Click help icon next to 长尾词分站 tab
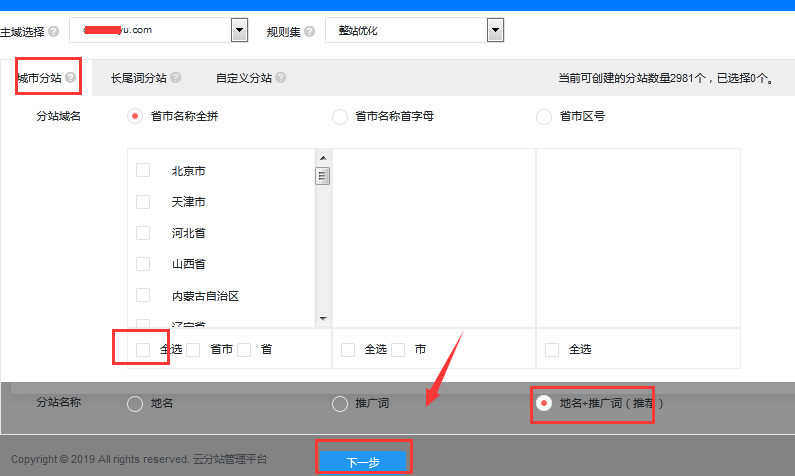 (176, 77)
